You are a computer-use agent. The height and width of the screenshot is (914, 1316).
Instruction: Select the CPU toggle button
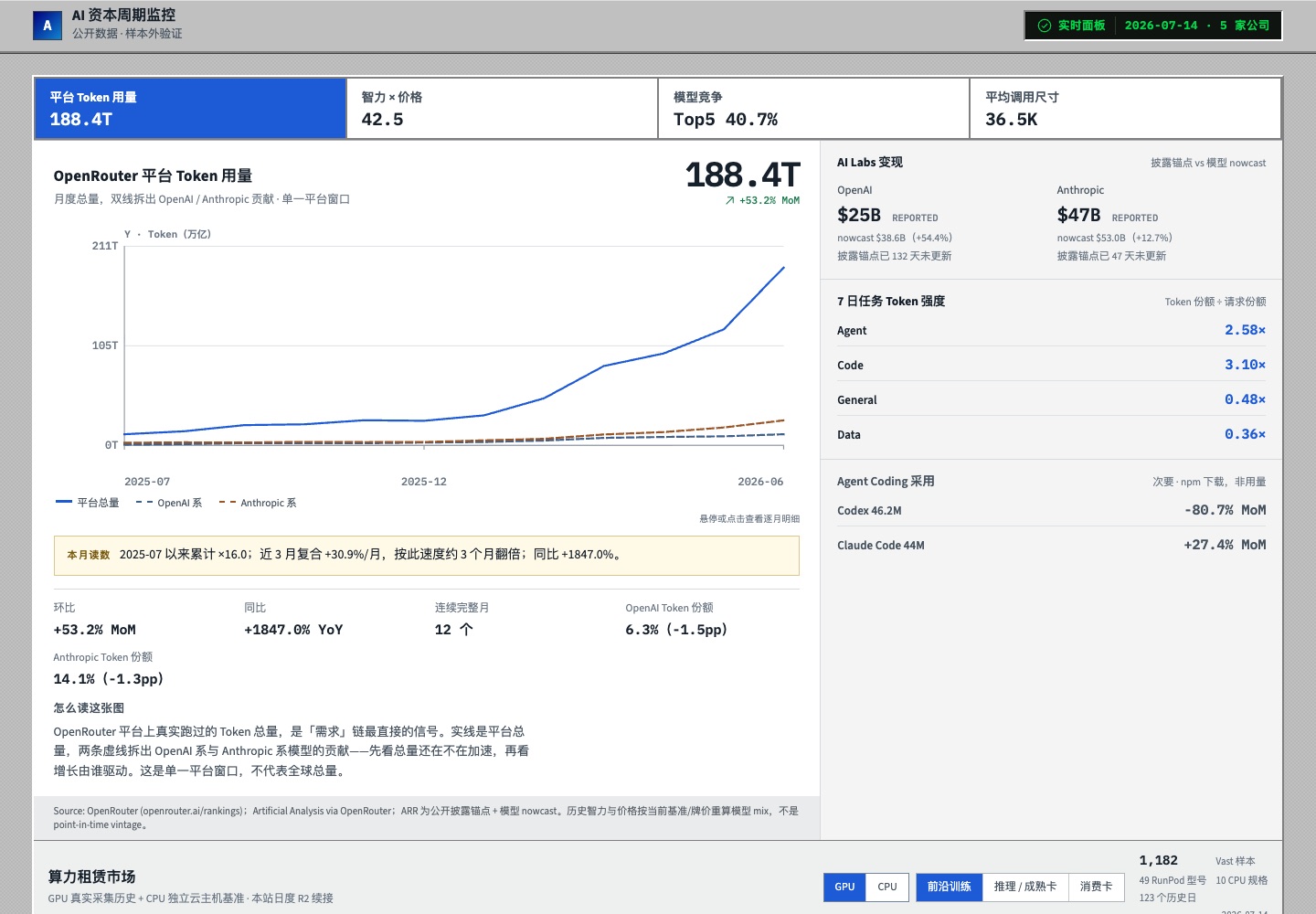[x=887, y=887]
